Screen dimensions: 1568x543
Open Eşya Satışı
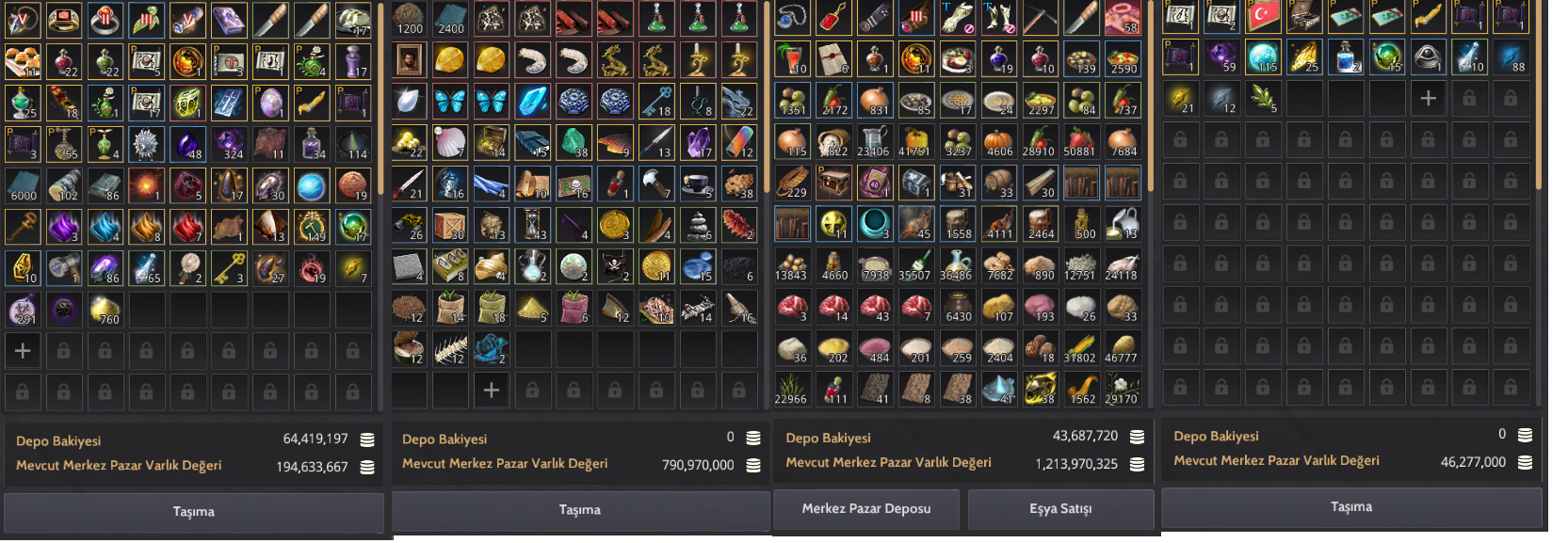point(1060,509)
